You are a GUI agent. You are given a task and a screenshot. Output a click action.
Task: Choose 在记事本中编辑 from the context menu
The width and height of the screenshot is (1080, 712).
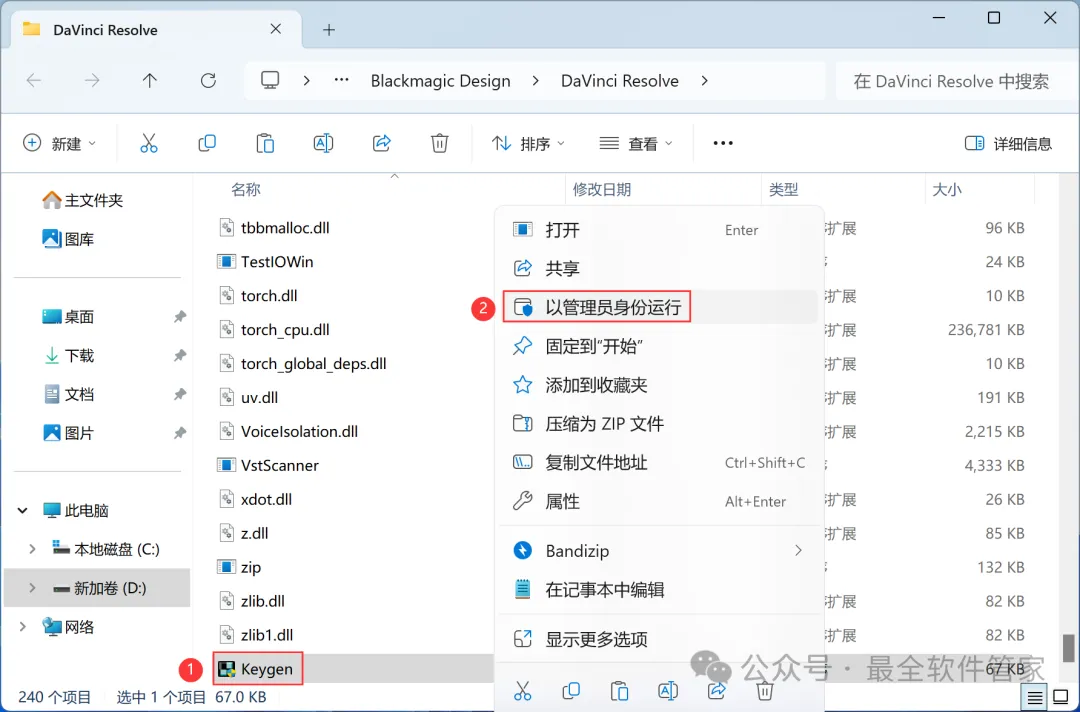coord(659,589)
